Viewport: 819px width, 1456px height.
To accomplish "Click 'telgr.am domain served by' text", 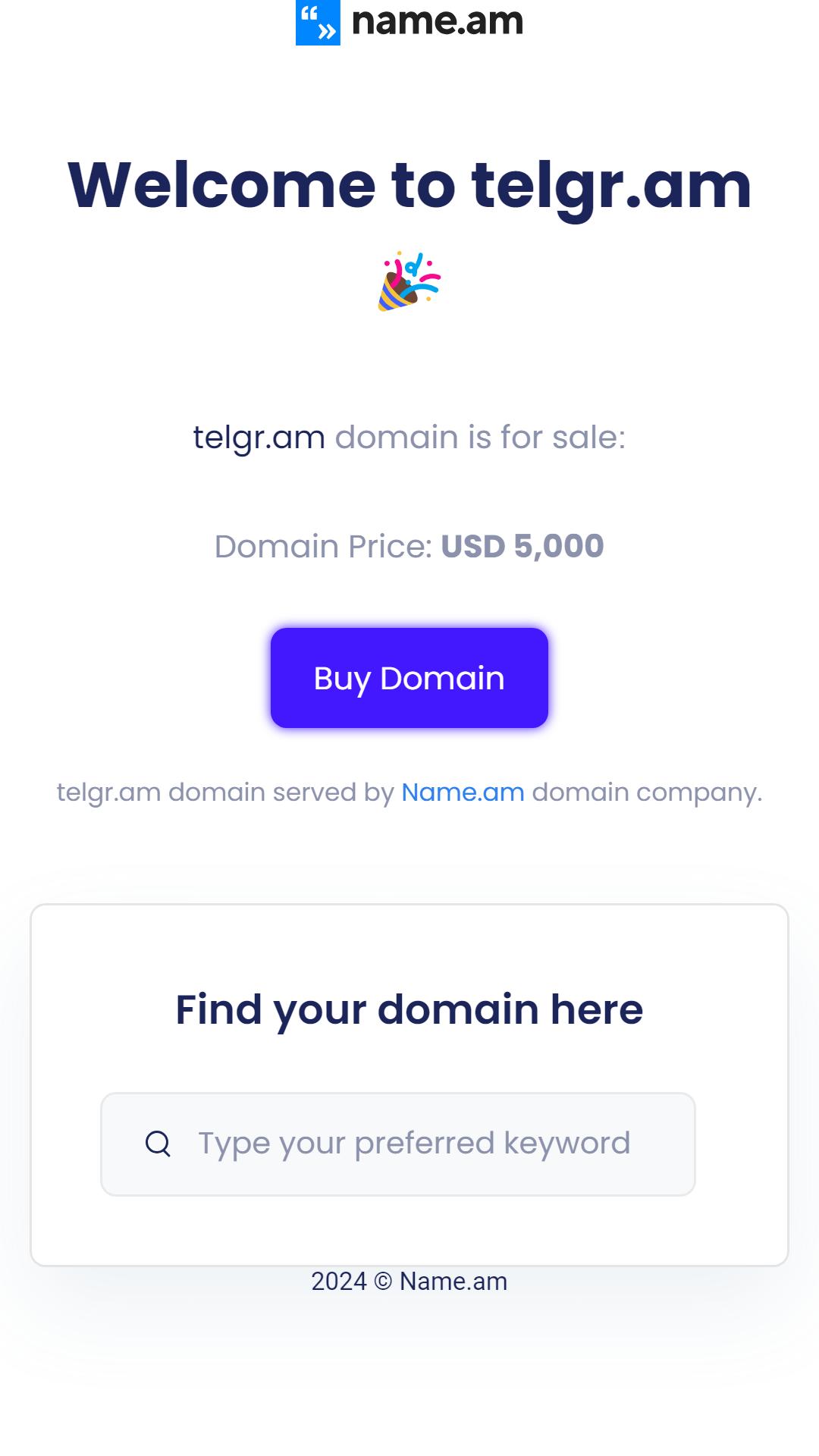I will click(x=225, y=793).
